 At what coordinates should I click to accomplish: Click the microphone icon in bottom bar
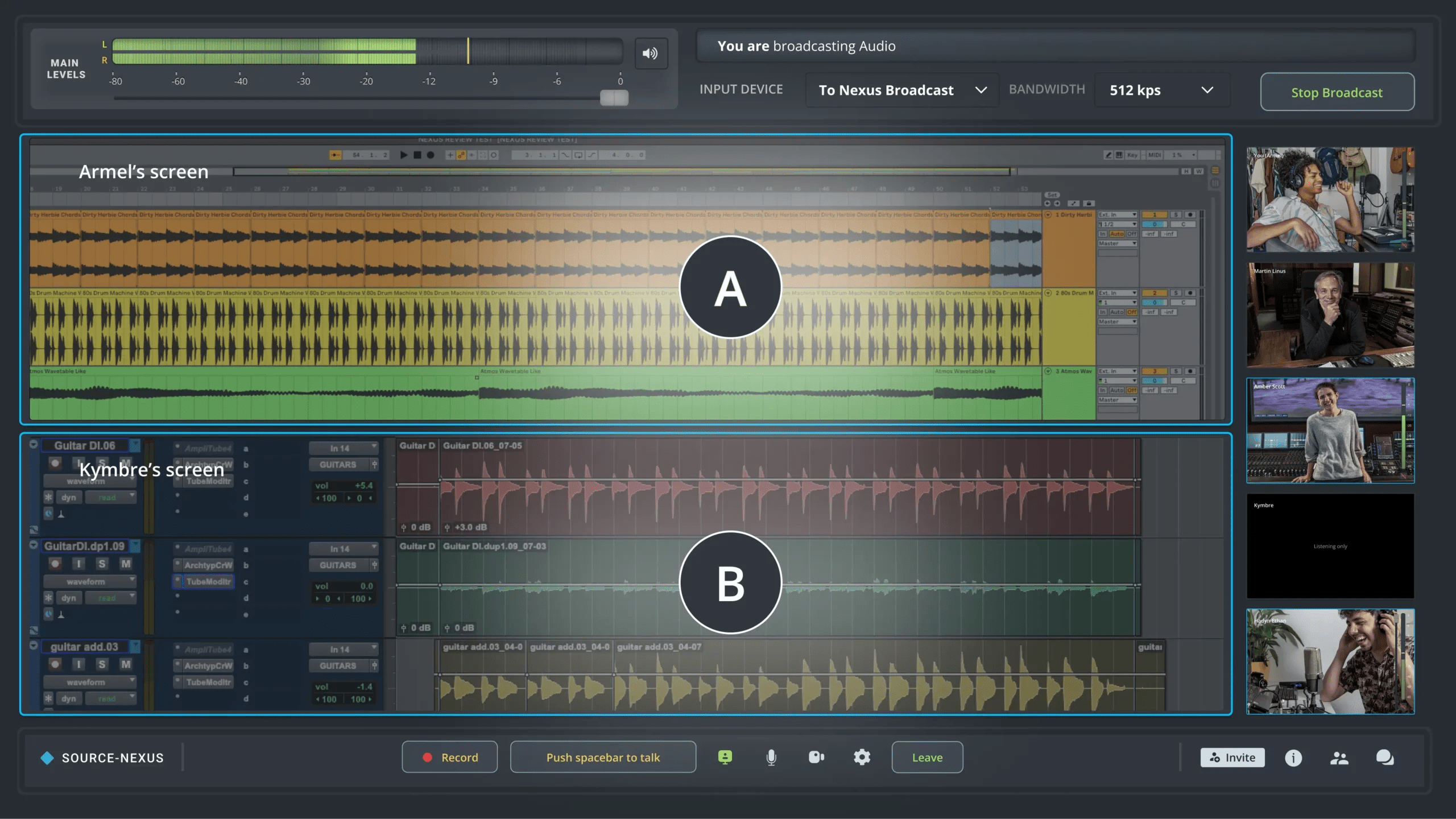771,758
